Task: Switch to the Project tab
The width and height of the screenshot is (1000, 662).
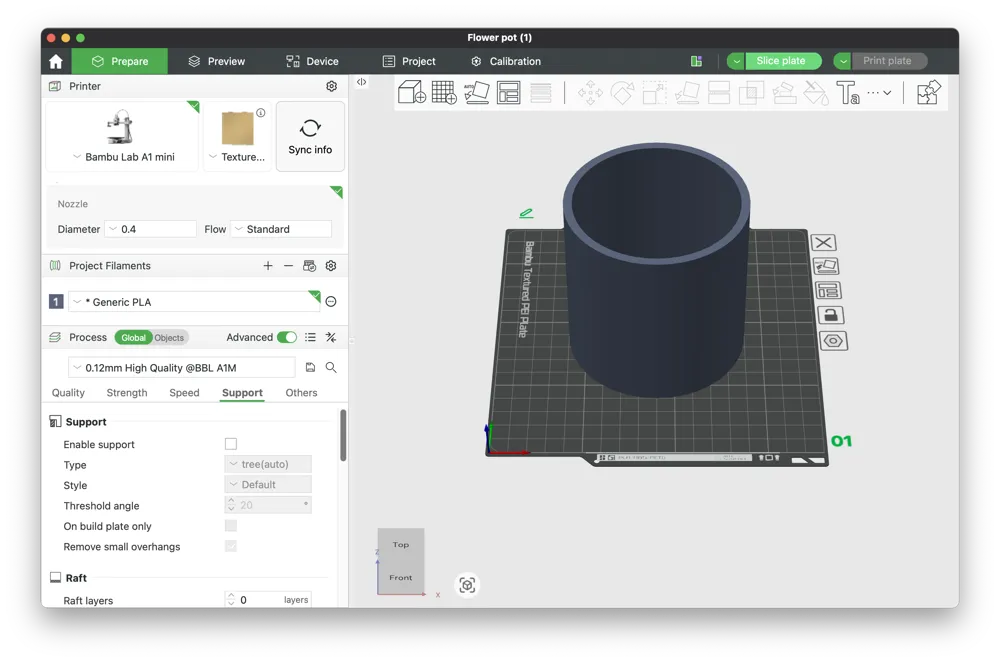Action: (409, 61)
